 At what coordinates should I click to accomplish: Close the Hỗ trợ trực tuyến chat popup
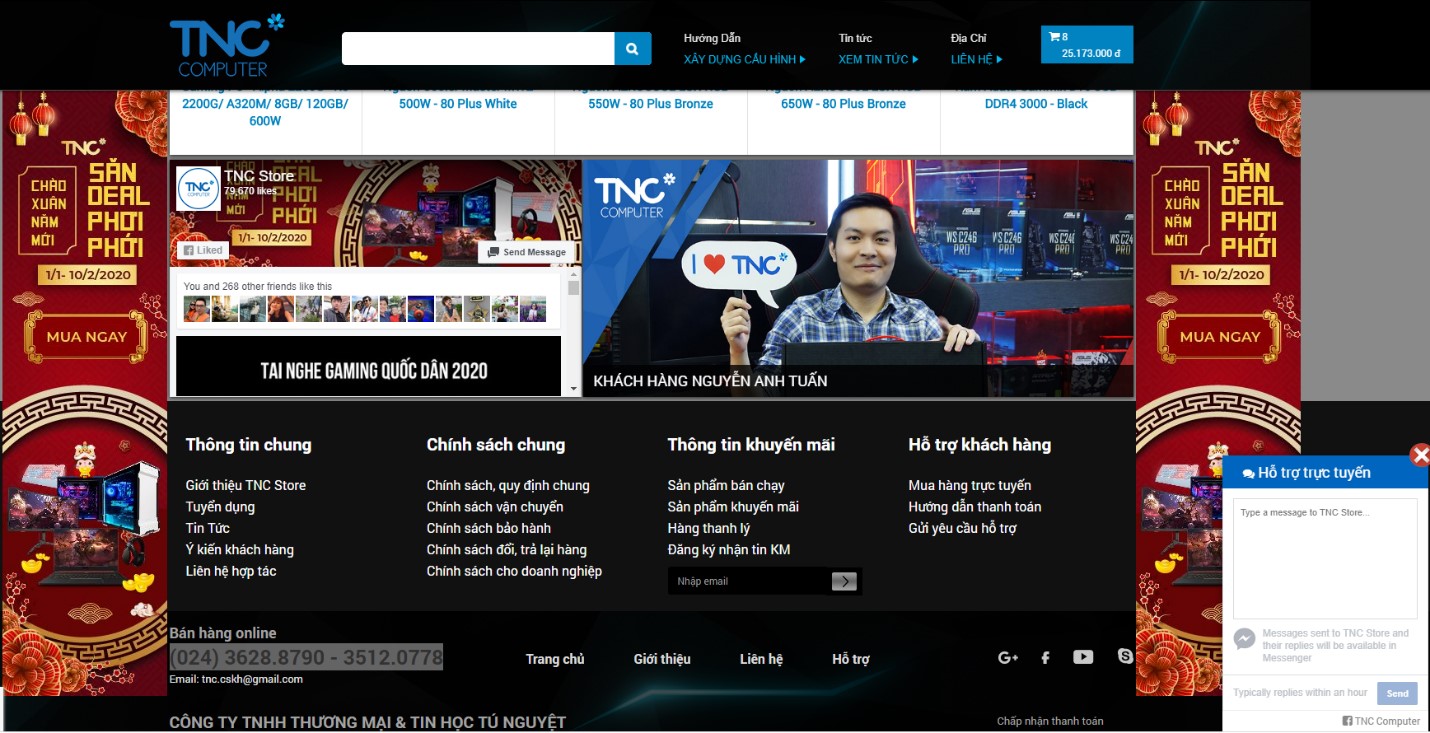[1419, 456]
